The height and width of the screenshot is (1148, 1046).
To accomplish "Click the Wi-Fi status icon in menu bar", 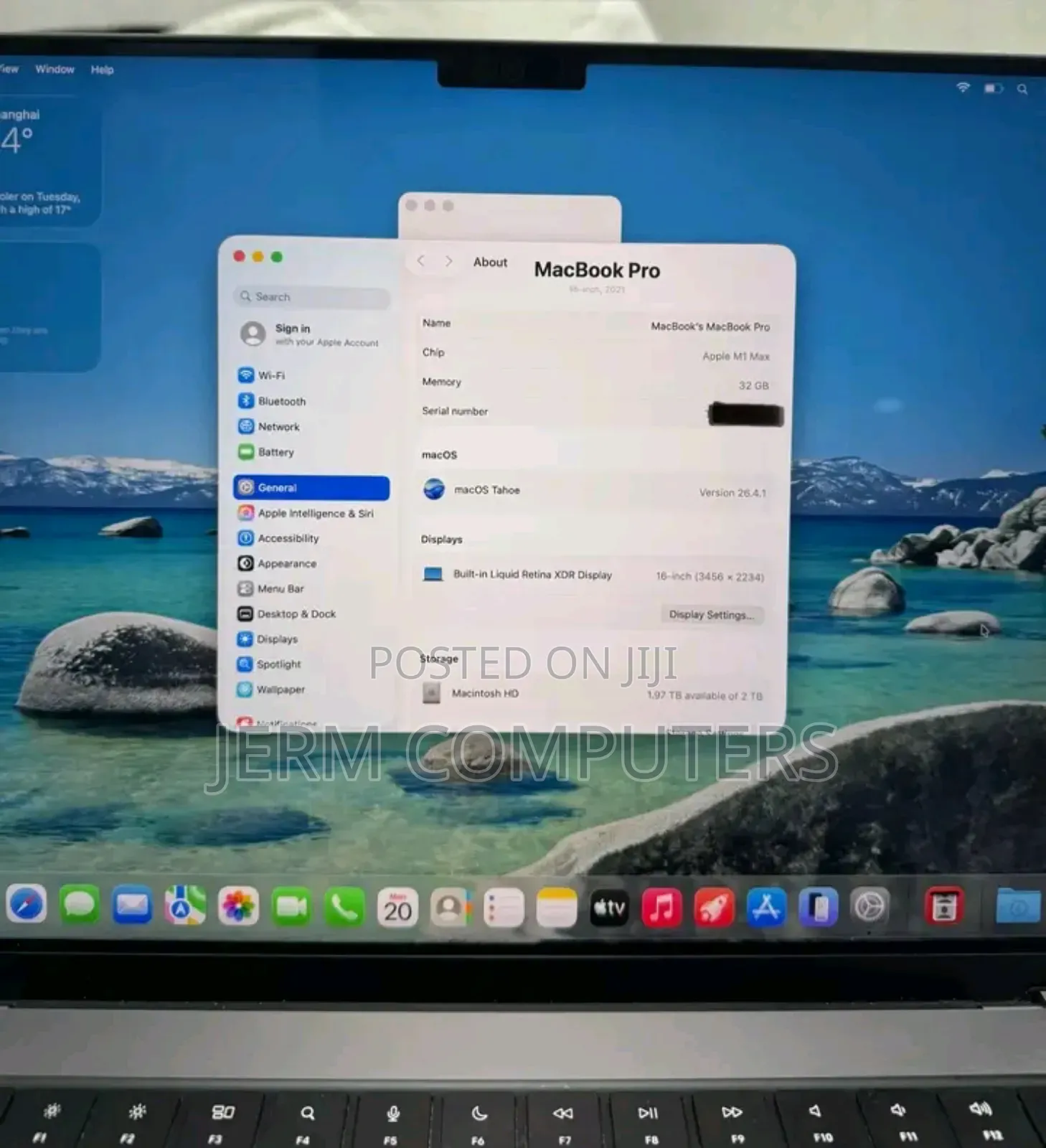I will coord(963,88).
